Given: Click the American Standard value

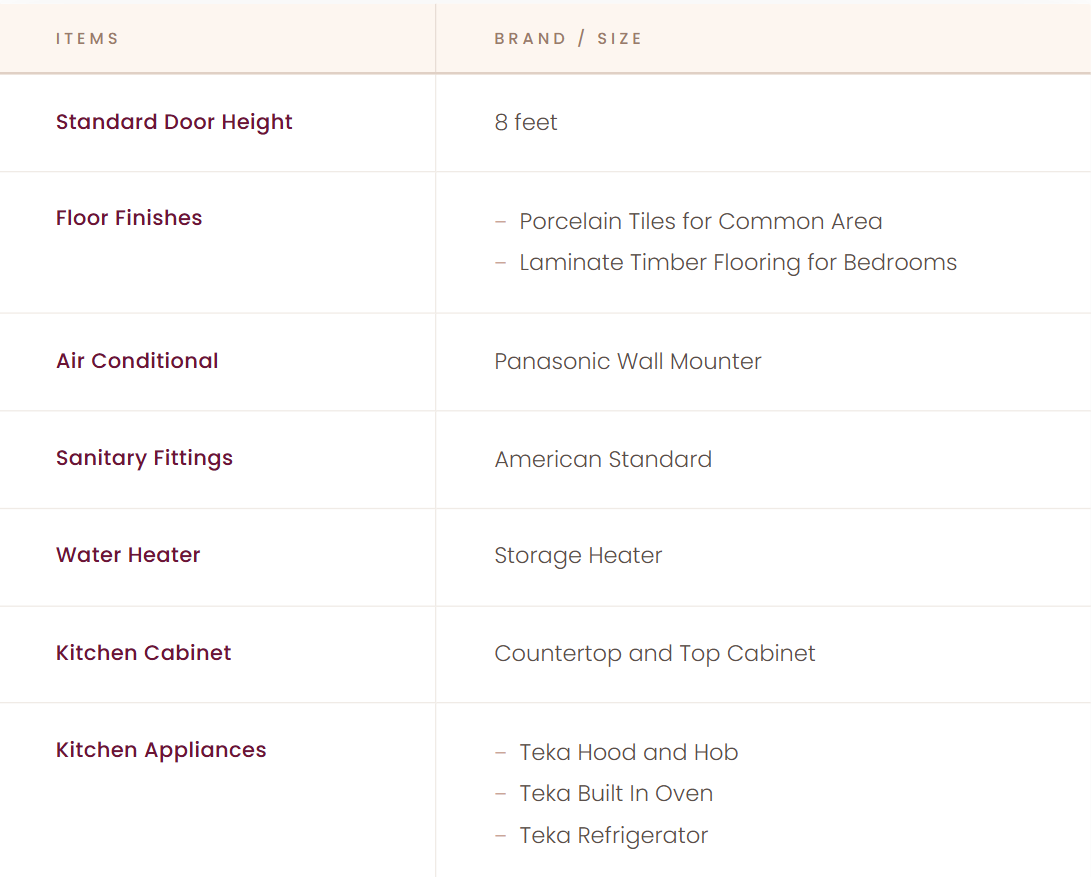Looking at the screenshot, I should pos(603,460).
